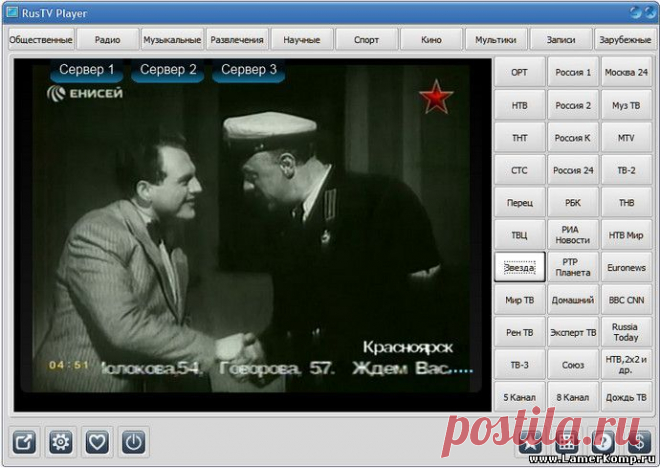This screenshot has width=660, height=468.
Task: Switch stream to Сервер 1
Action: click(x=86, y=70)
